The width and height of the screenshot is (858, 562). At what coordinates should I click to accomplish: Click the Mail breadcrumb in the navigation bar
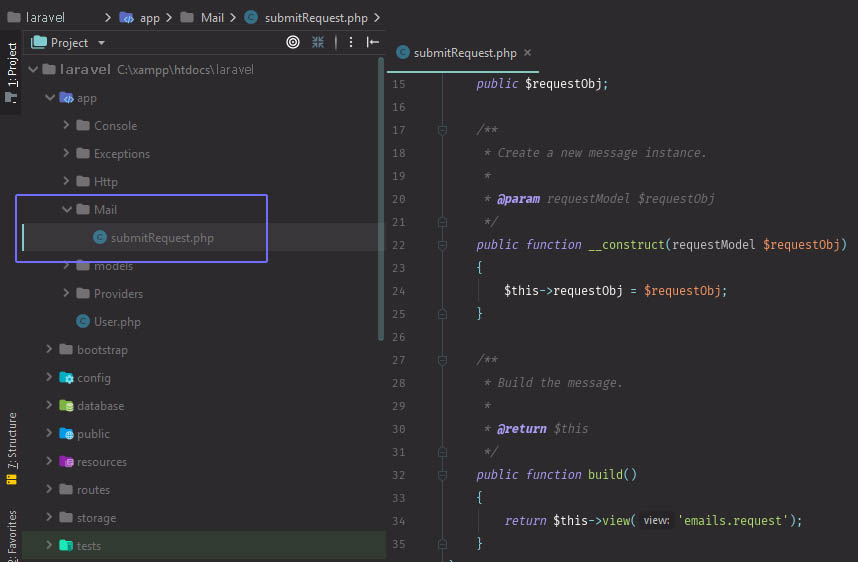coord(212,17)
